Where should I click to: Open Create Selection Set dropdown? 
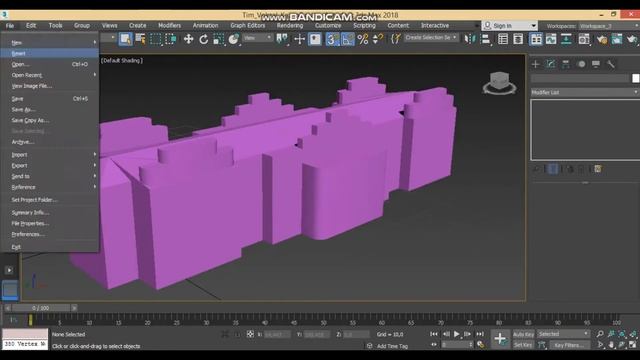point(431,38)
